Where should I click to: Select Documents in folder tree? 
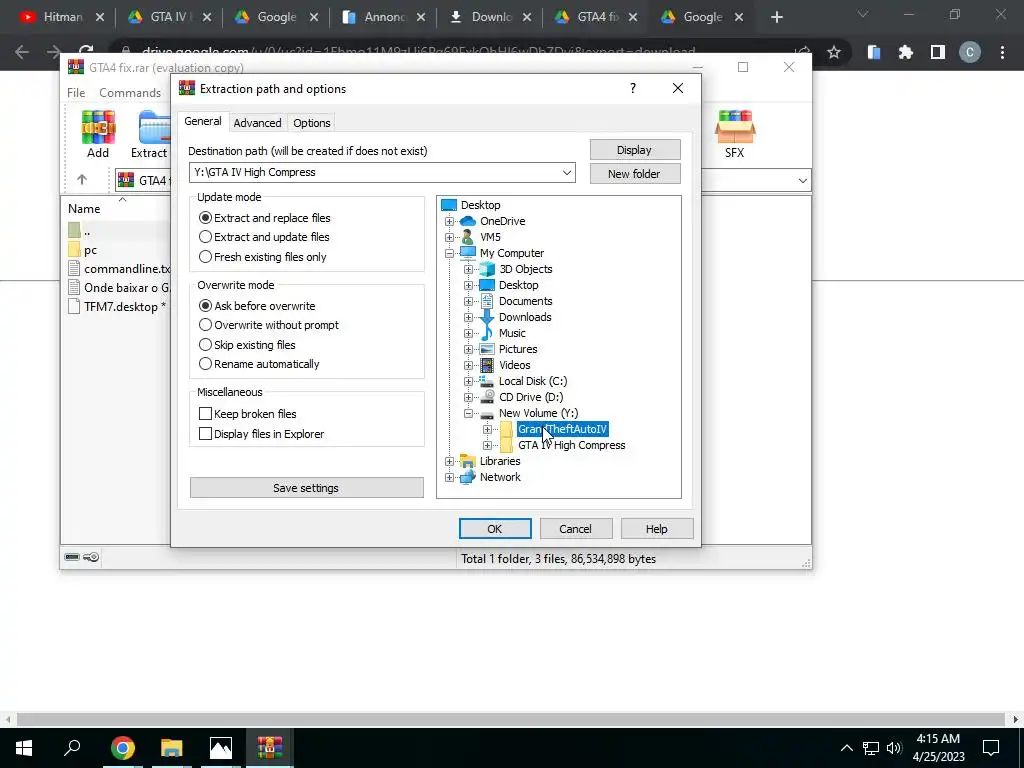point(525,301)
